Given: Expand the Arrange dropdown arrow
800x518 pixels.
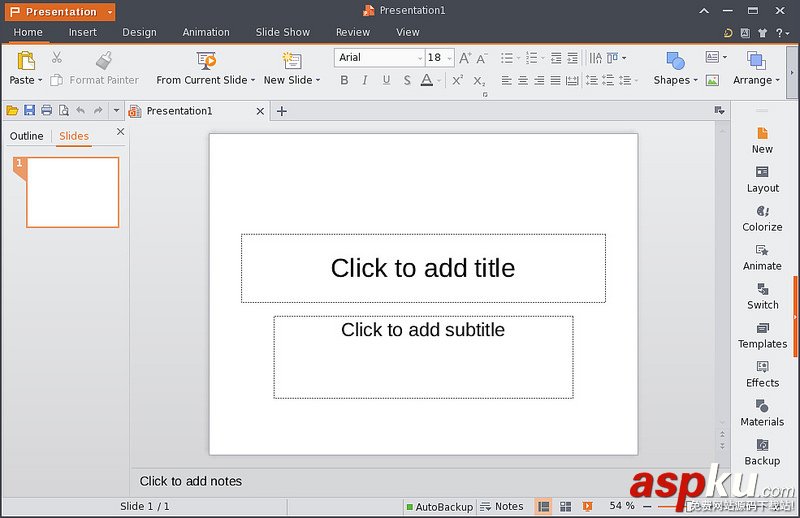Looking at the screenshot, I should (778, 80).
